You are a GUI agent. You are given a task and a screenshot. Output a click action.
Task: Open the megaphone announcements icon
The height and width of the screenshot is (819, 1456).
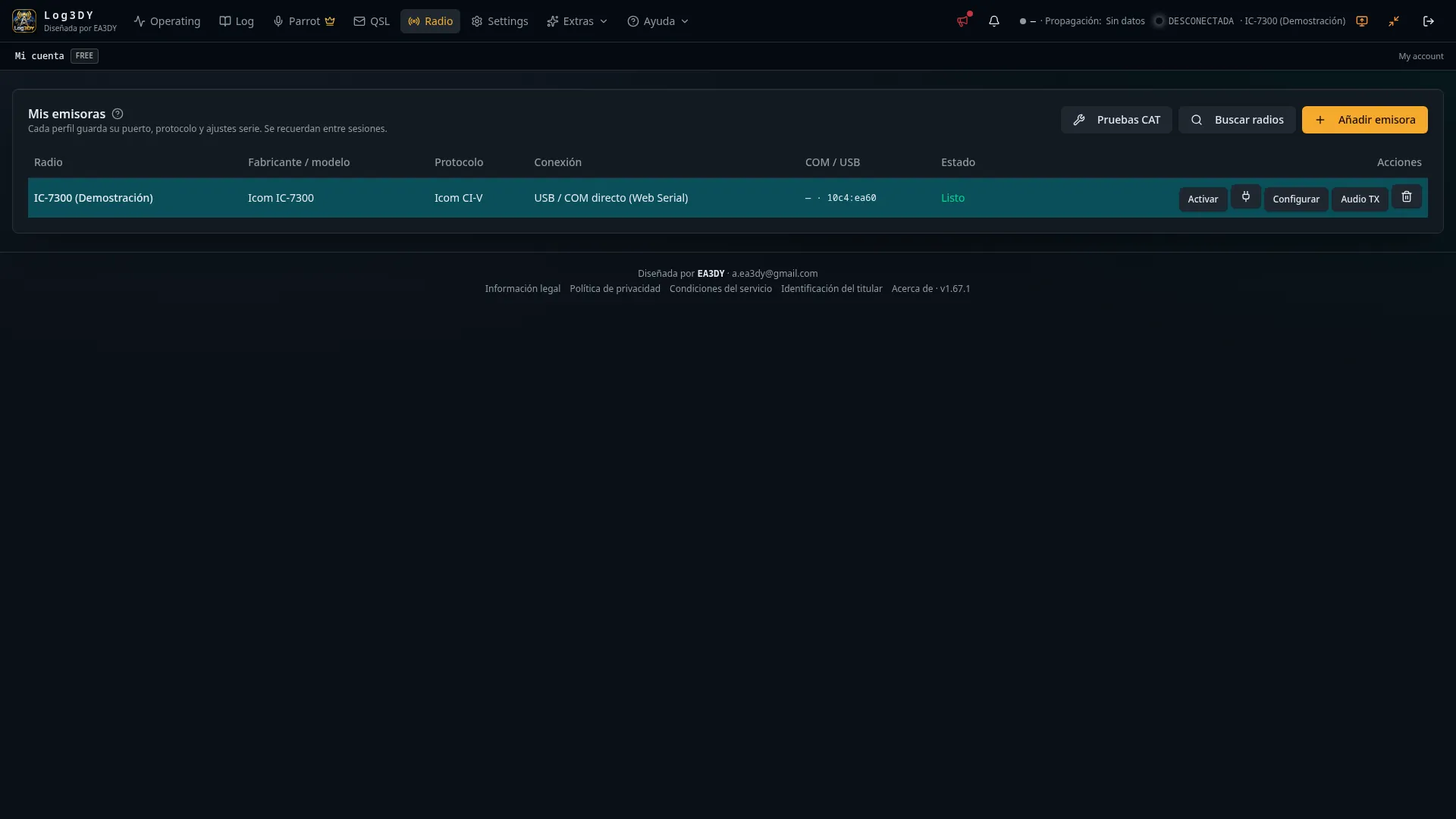(963, 21)
